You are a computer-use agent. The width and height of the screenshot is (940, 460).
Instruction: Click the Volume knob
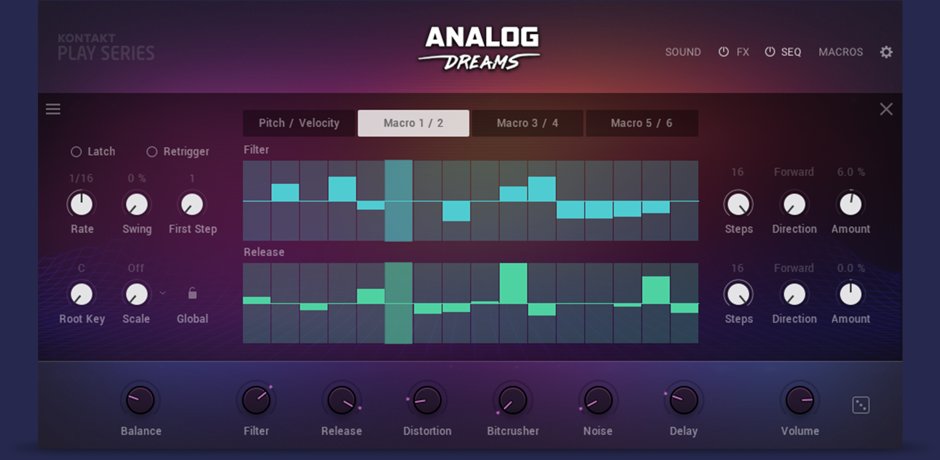coord(800,400)
